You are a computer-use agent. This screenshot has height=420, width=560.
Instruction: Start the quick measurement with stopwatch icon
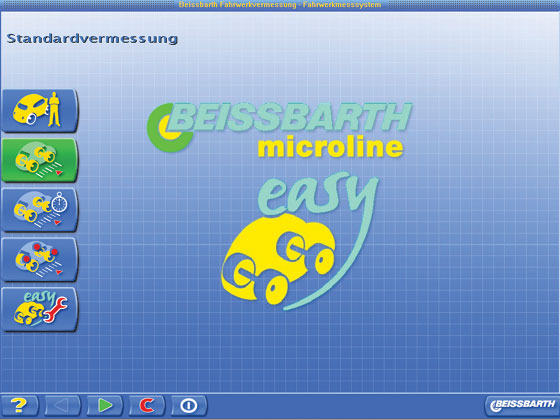pos(40,210)
